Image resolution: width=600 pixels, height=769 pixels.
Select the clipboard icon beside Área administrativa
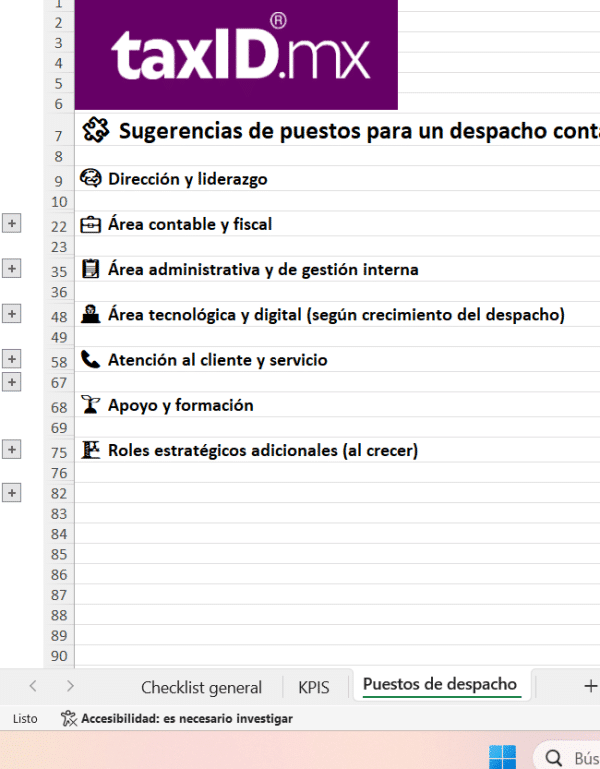pos(91,269)
